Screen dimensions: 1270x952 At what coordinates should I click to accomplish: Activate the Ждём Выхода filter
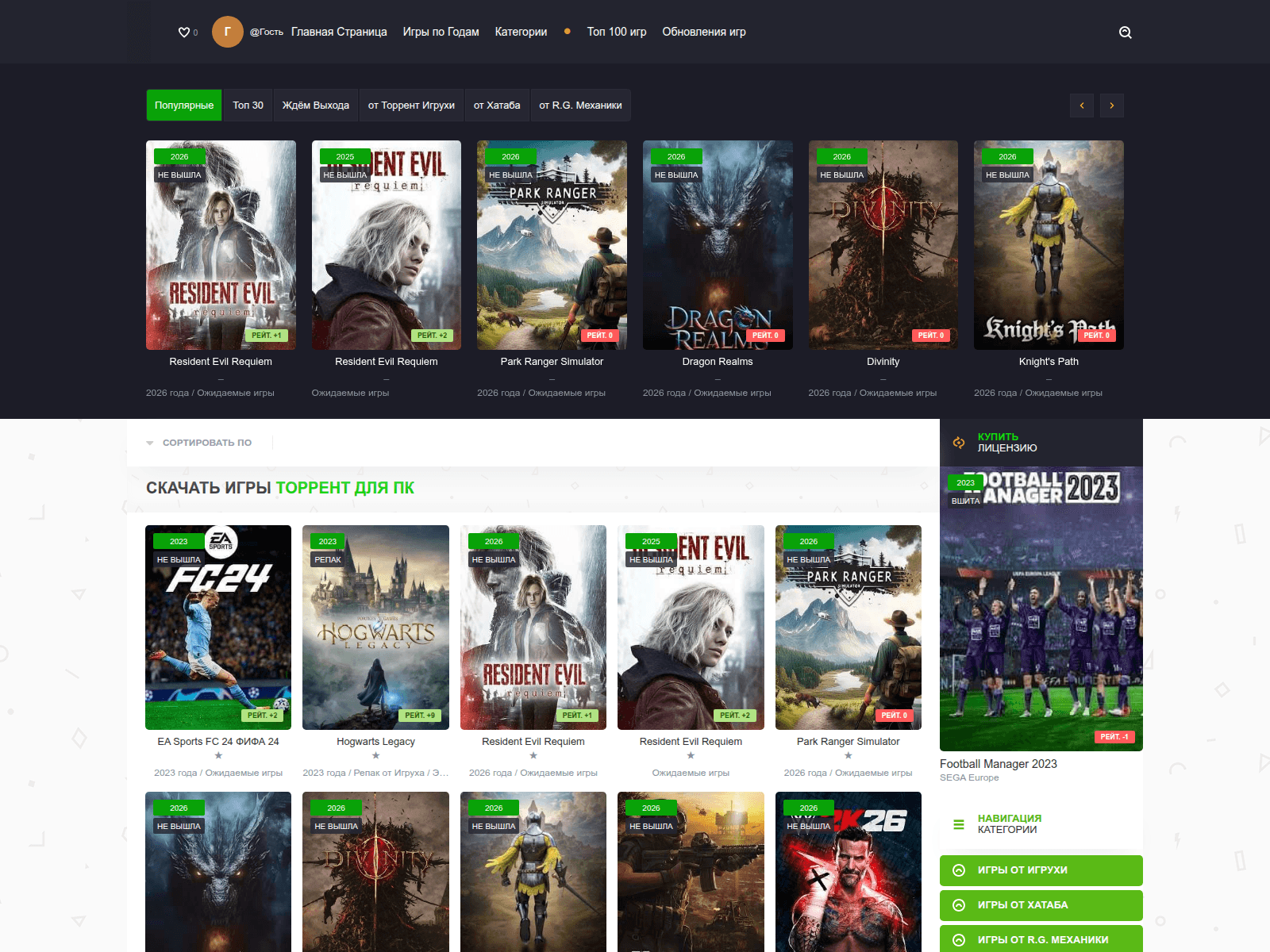(x=315, y=105)
